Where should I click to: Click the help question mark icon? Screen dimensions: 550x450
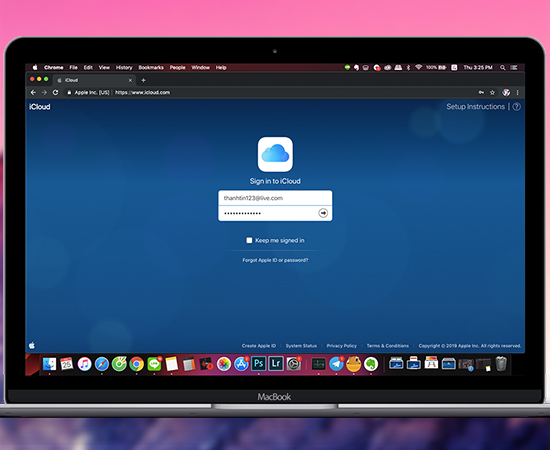pos(516,107)
